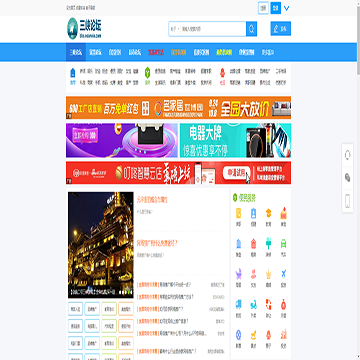Screen dimensions: 360x360
Task: Click the blue post button with pencil icon
Action: pyautogui.click(x=281, y=29)
